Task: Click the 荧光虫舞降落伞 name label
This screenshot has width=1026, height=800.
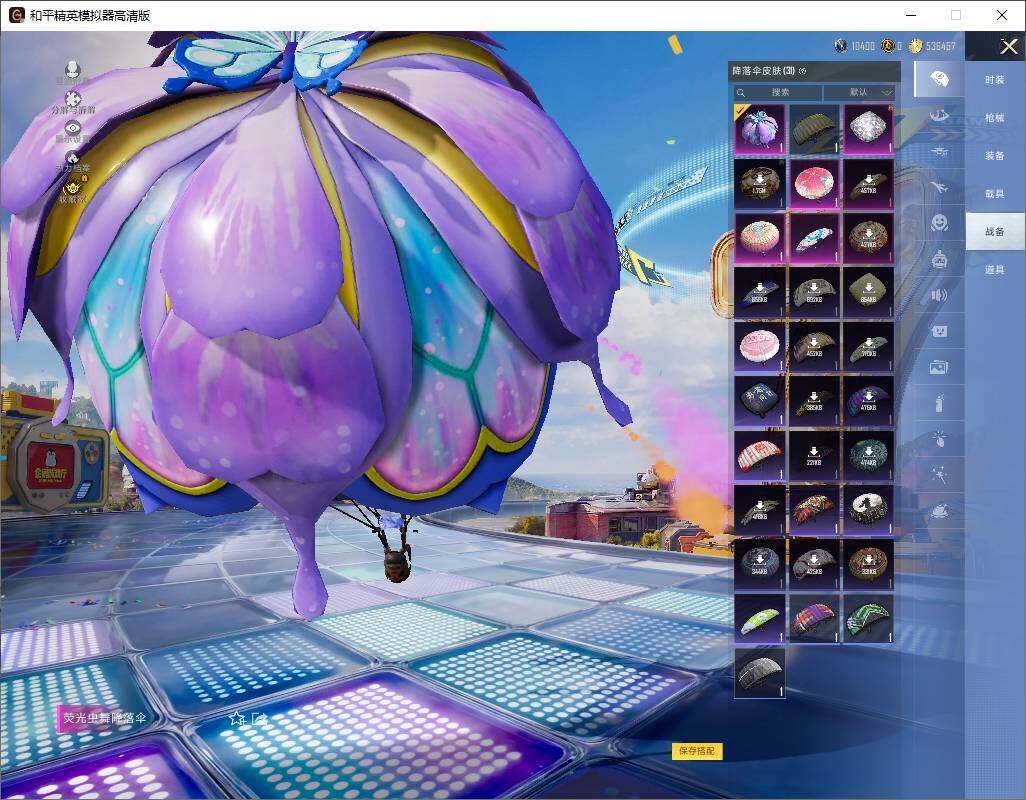Action: point(105,718)
